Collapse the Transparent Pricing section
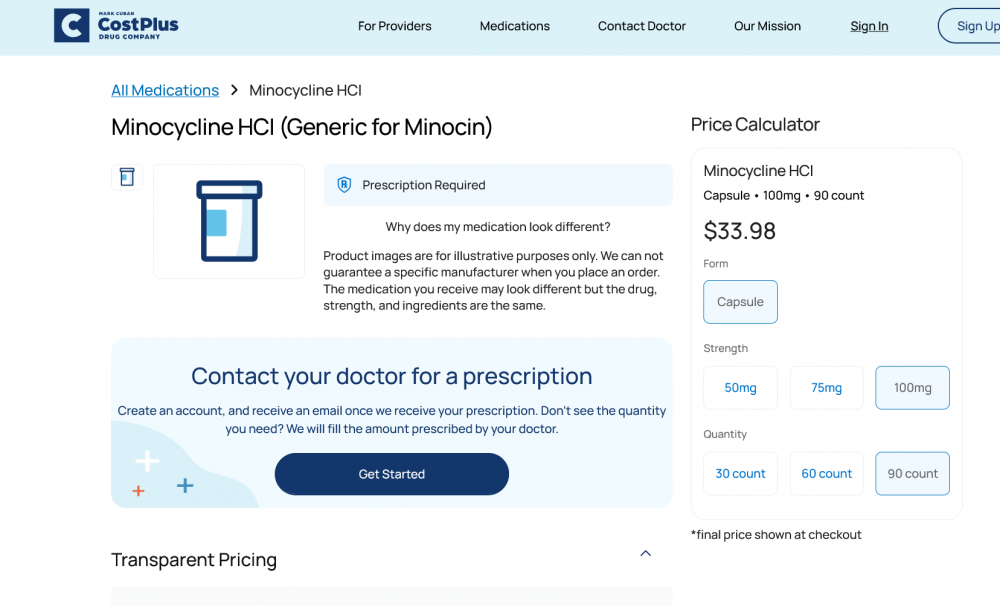This screenshot has height=606, width=1000. coord(645,554)
